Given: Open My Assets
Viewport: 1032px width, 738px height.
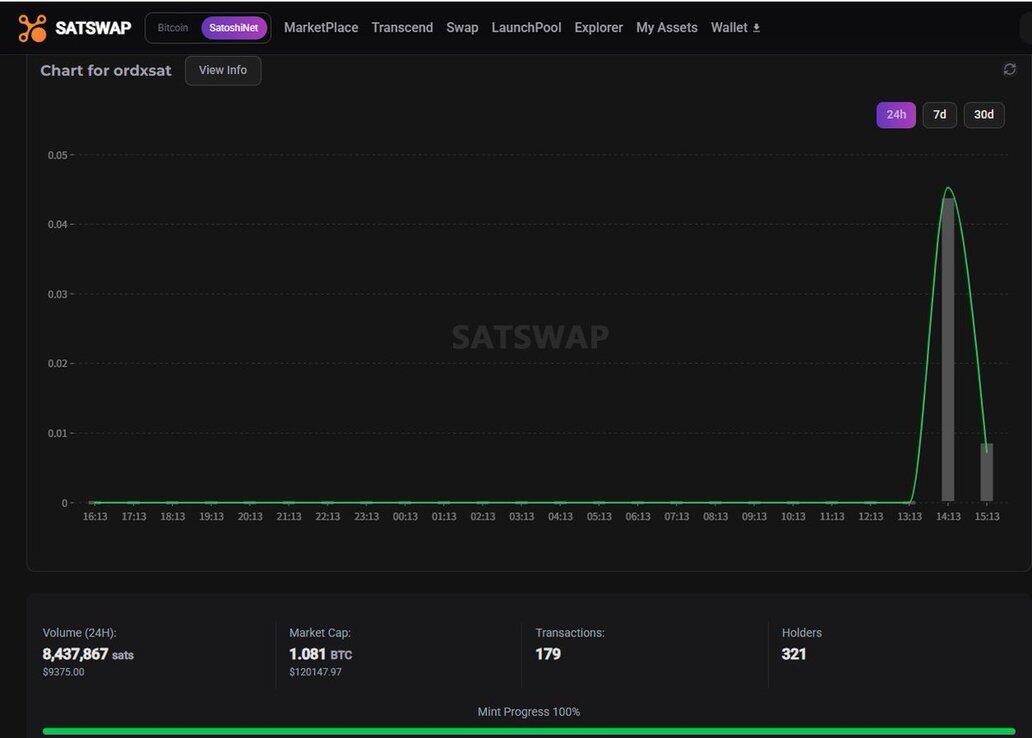Looking at the screenshot, I should click(x=667, y=28).
